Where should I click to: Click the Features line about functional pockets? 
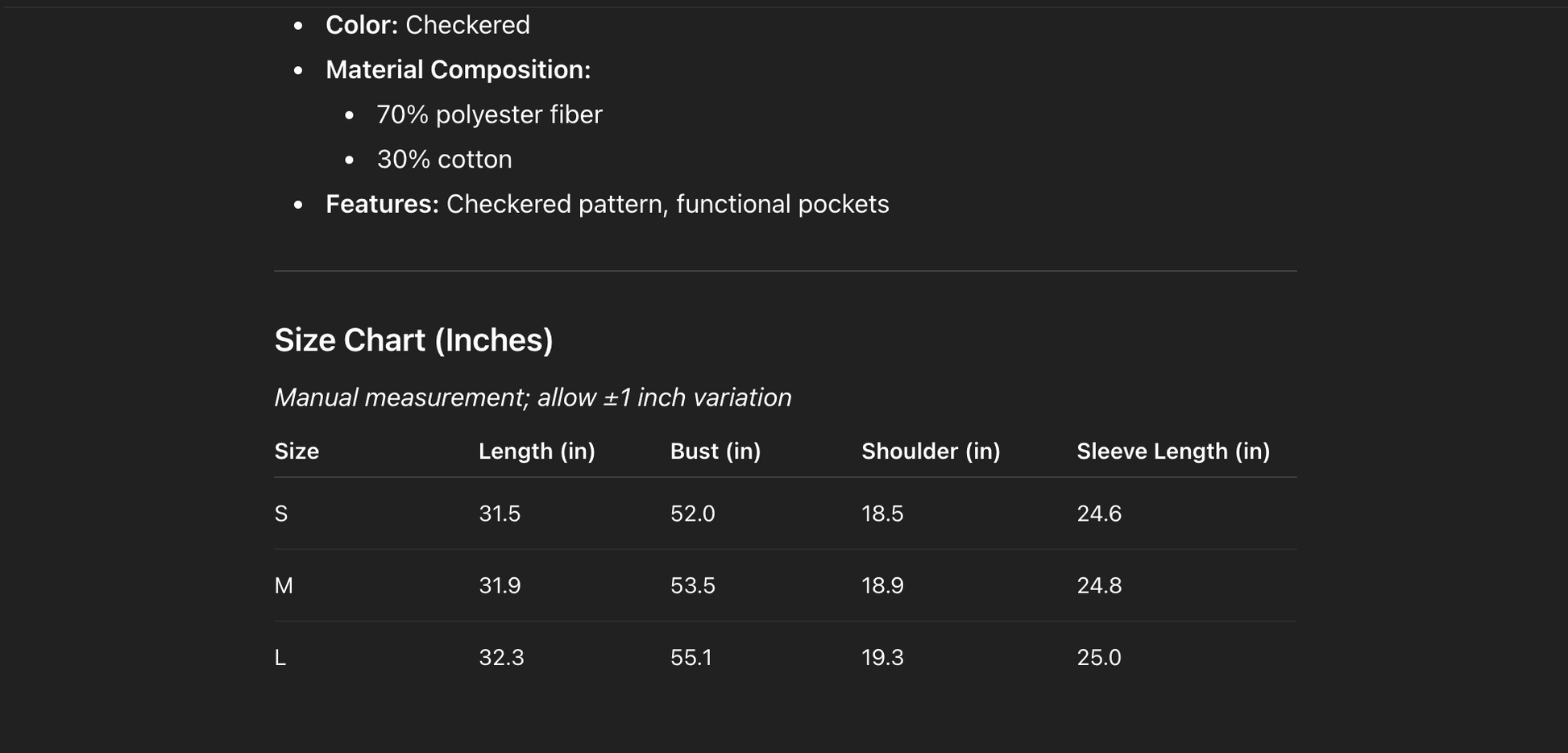coord(607,204)
